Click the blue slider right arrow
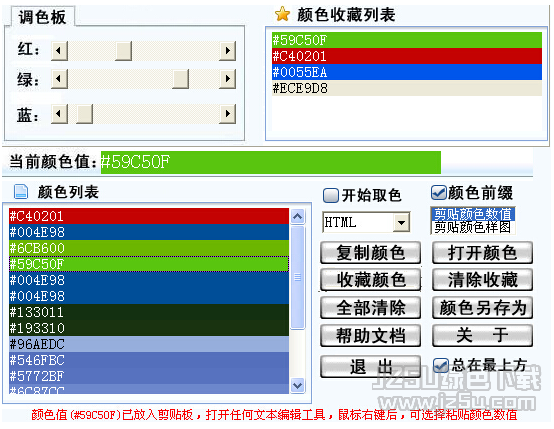This screenshot has height=429, width=554. pyautogui.click(x=228, y=114)
